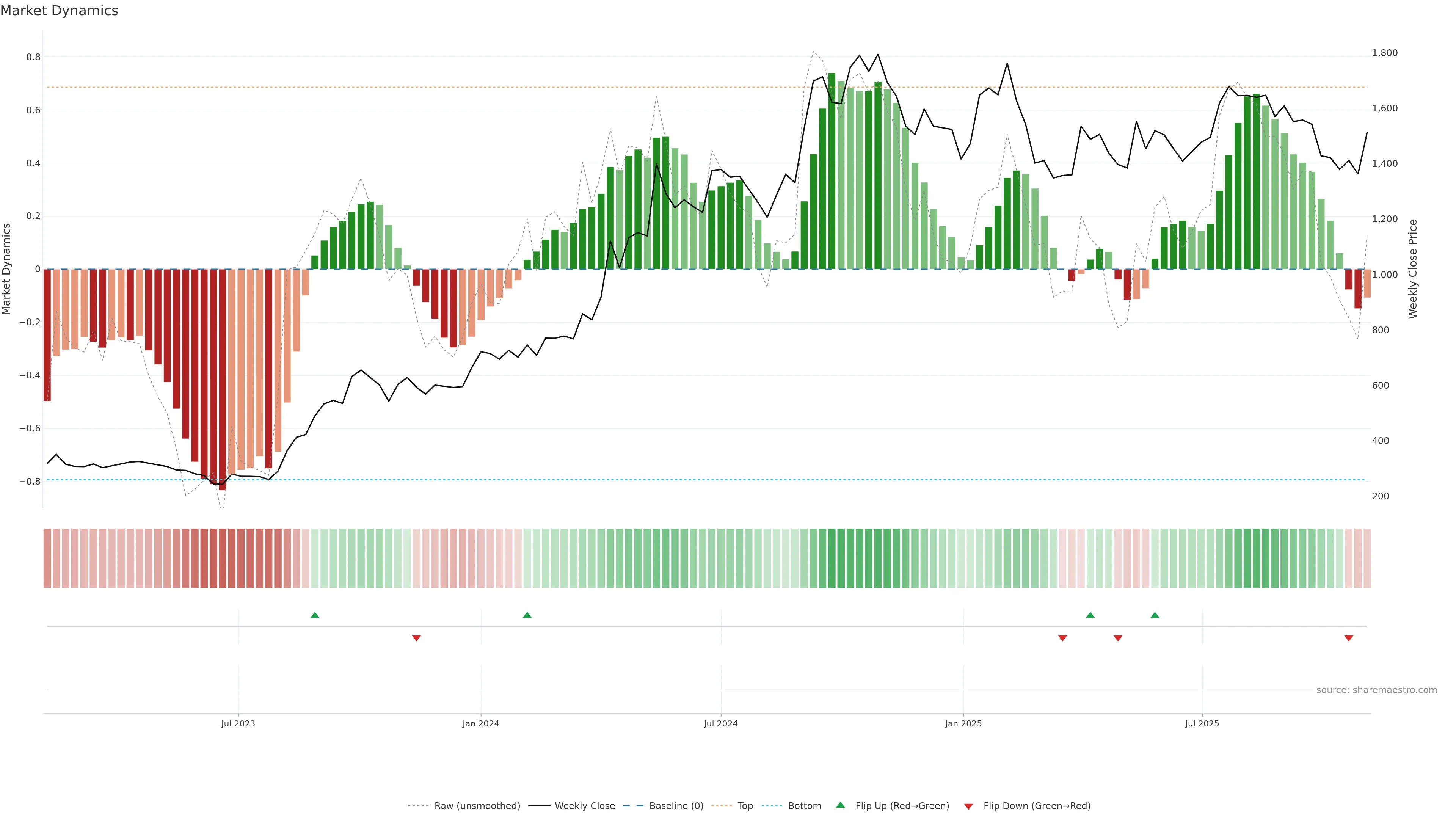This screenshot has width=1456, height=819.
Task: Click the first green flip-up triangle marker
Action: click(x=315, y=615)
